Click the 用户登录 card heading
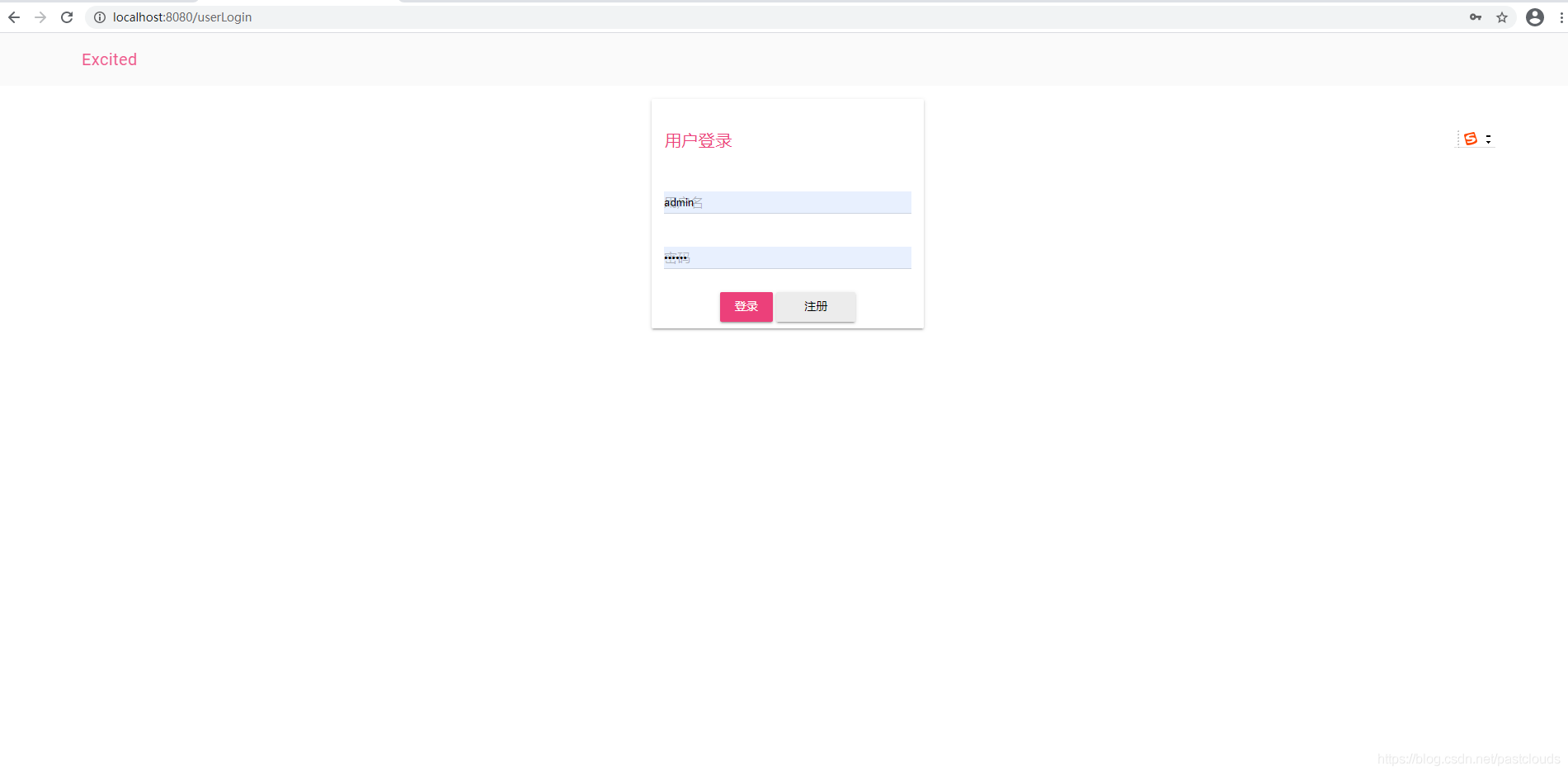This screenshot has width=1568, height=774. 699,141
